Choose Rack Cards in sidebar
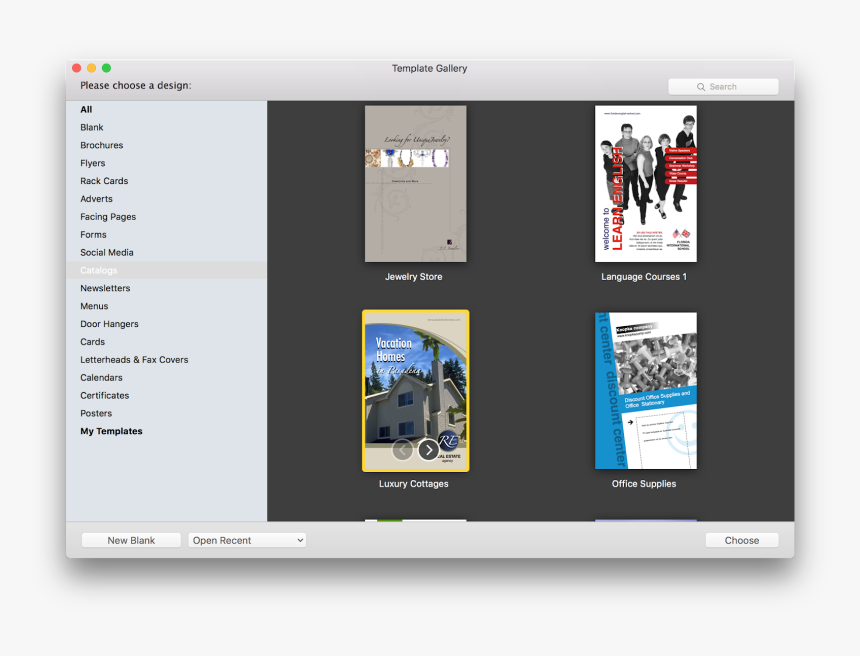This screenshot has height=656, width=860. (x=104, y=181)
